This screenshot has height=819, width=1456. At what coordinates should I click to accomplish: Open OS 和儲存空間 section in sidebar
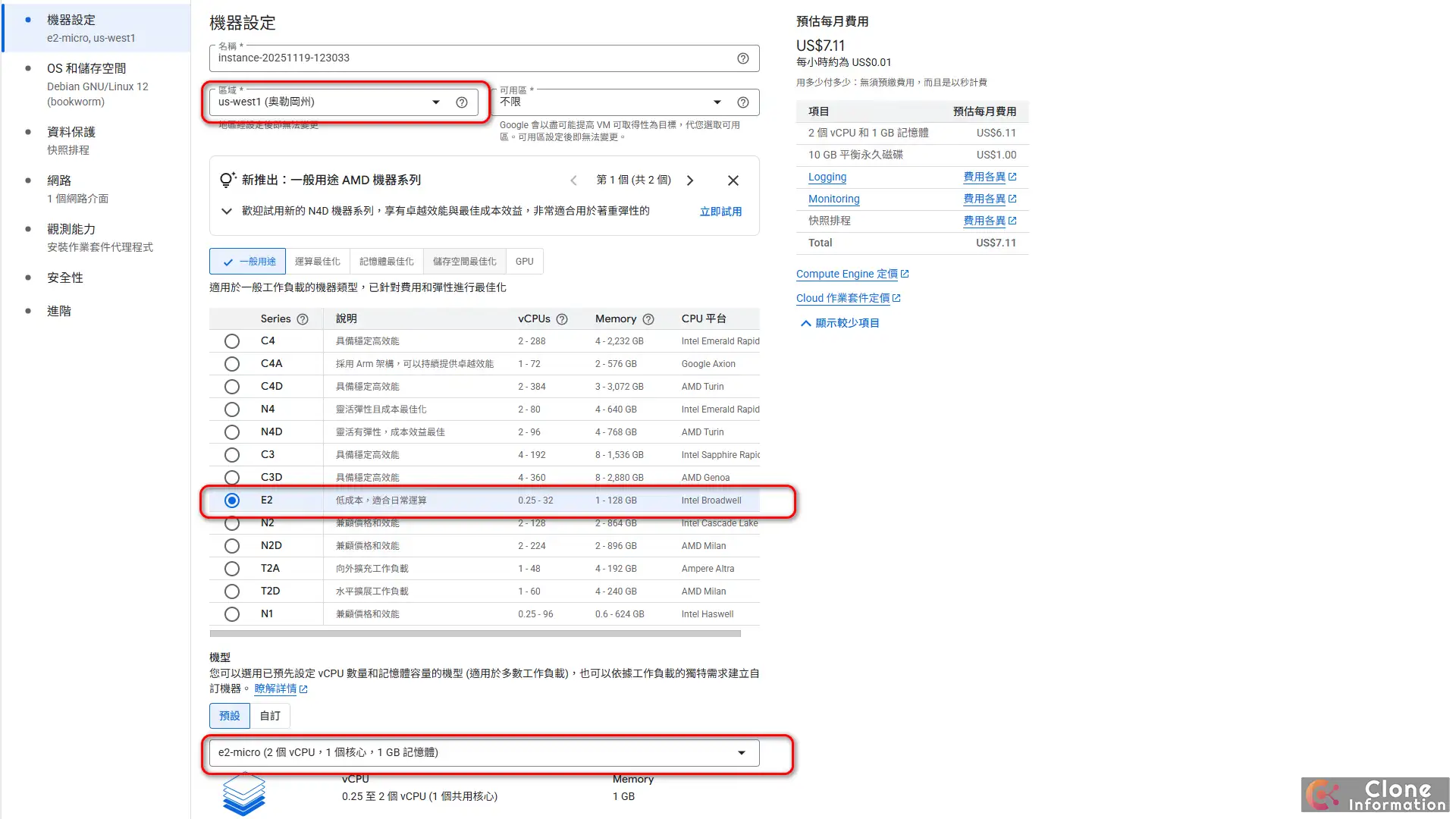pos(97,84)
